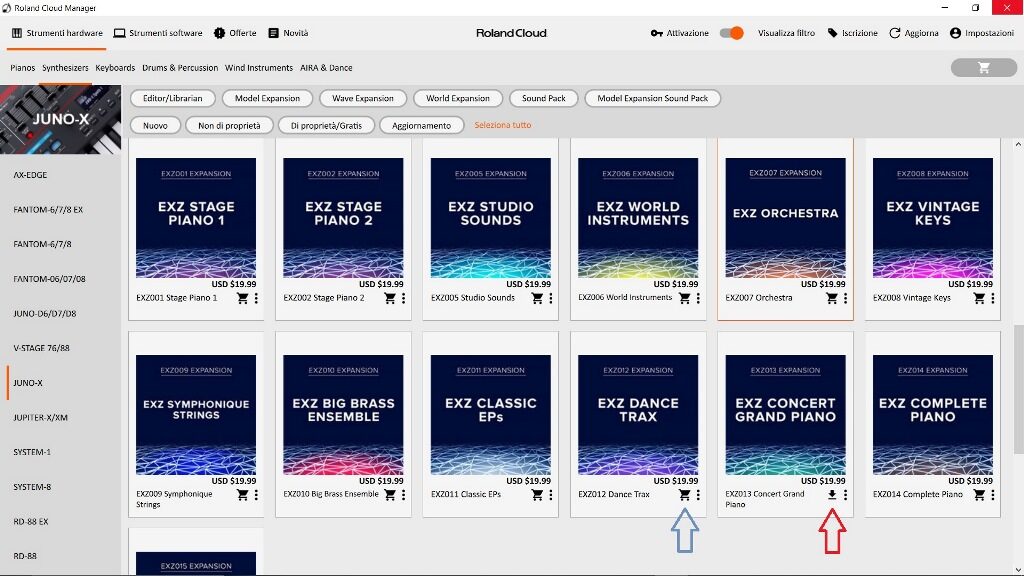The height and width of the screenshot is (576, 1024).
Task: Open more options for EXZ012 Dance Trax
Action: click(x=698, y=494)
